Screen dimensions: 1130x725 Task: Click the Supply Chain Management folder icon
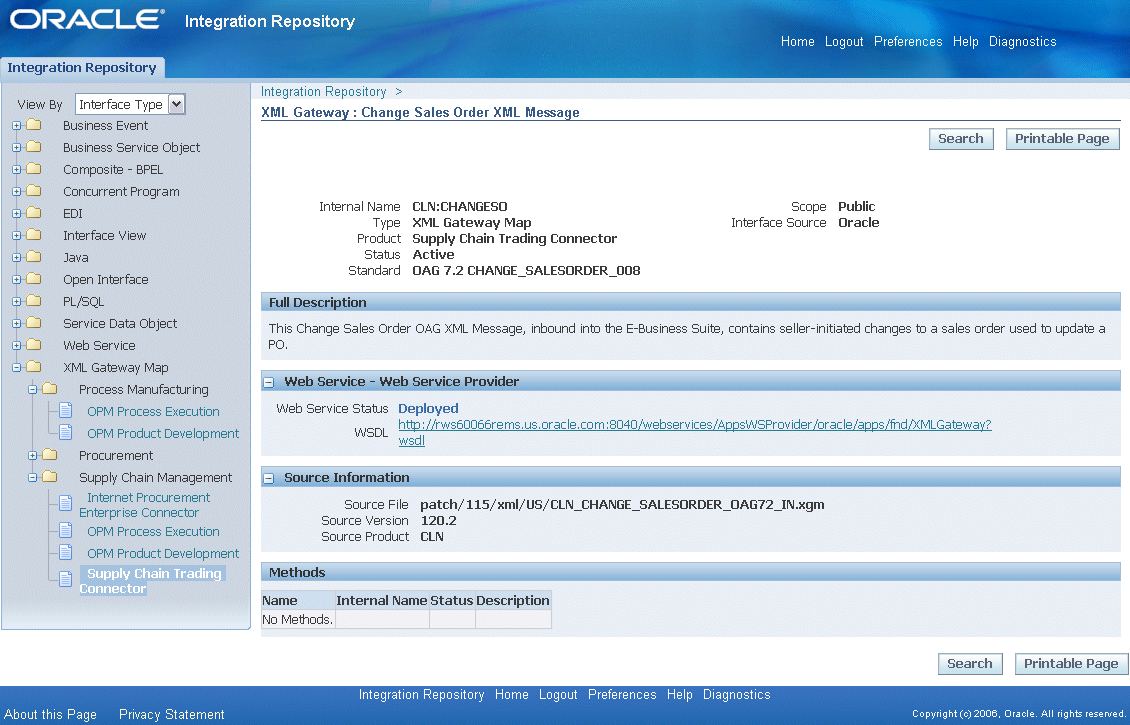click(x=50, y=476)
